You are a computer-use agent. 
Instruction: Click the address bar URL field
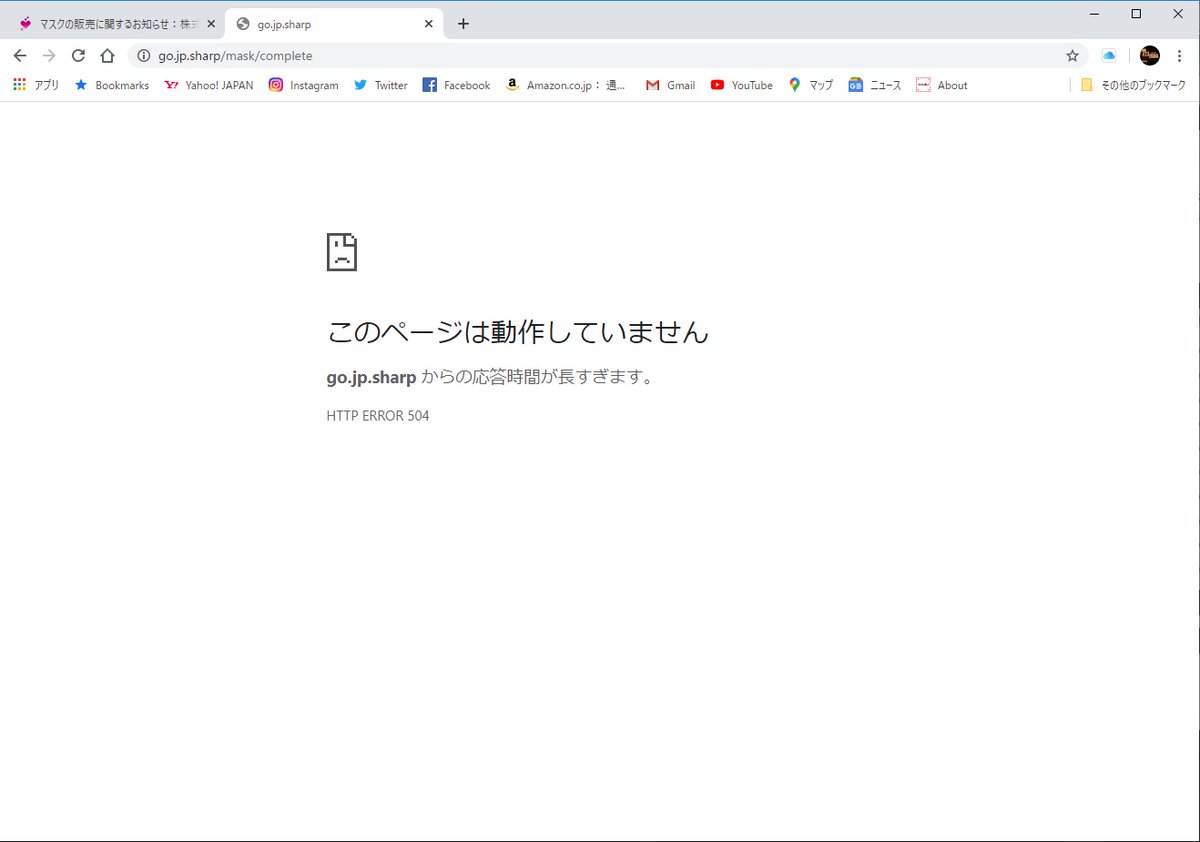point(608,56)
